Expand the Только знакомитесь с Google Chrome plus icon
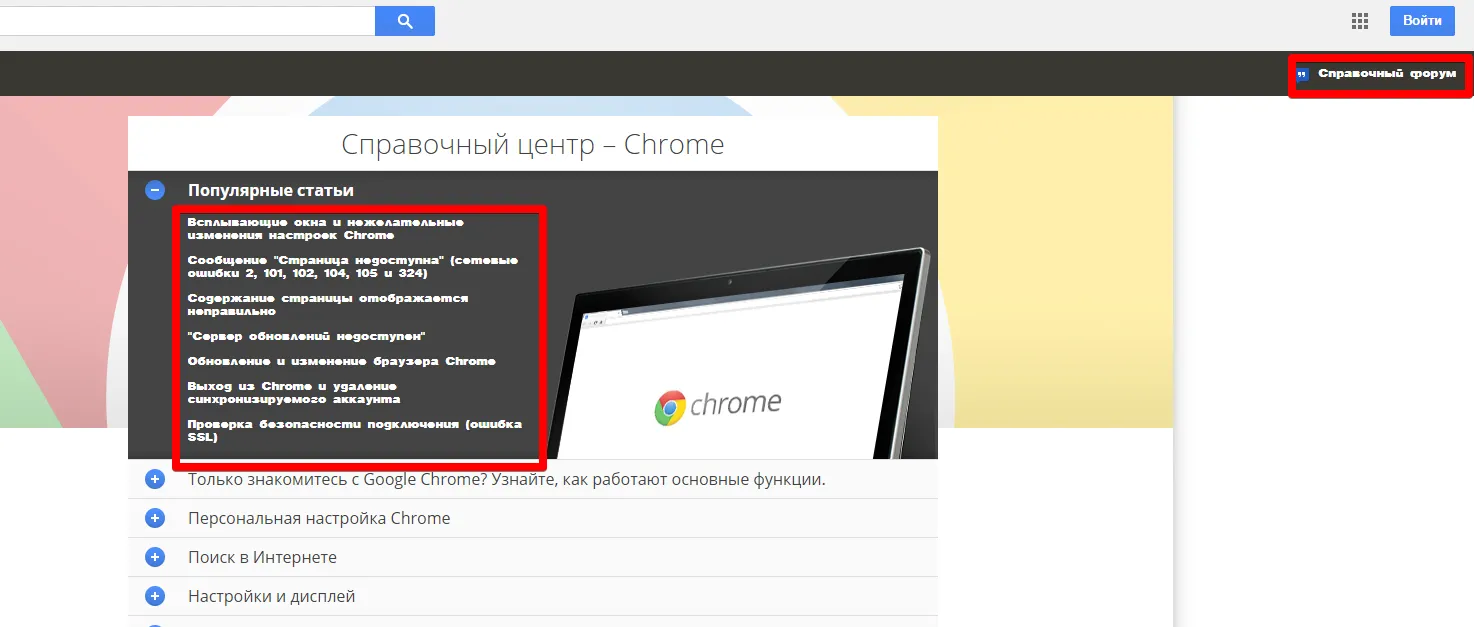Screen dimensions: 1478x627 [x=155, y=480]
